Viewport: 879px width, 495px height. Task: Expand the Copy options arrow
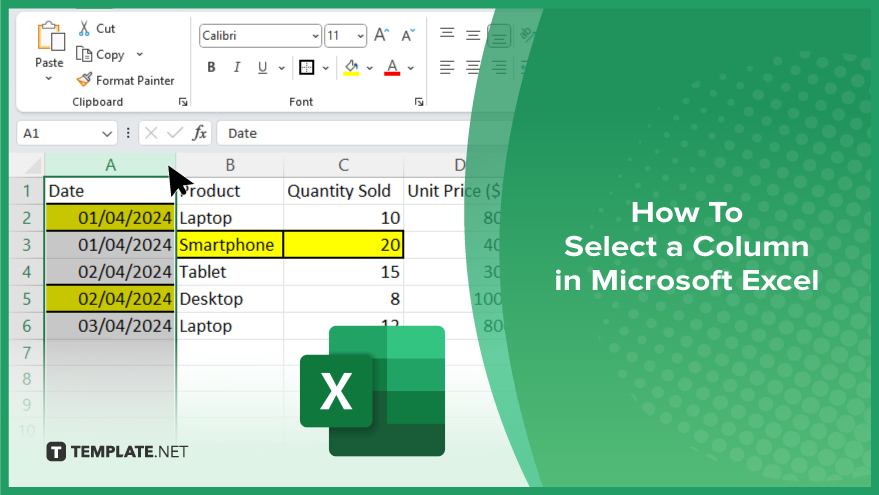(x=140, y=54)
